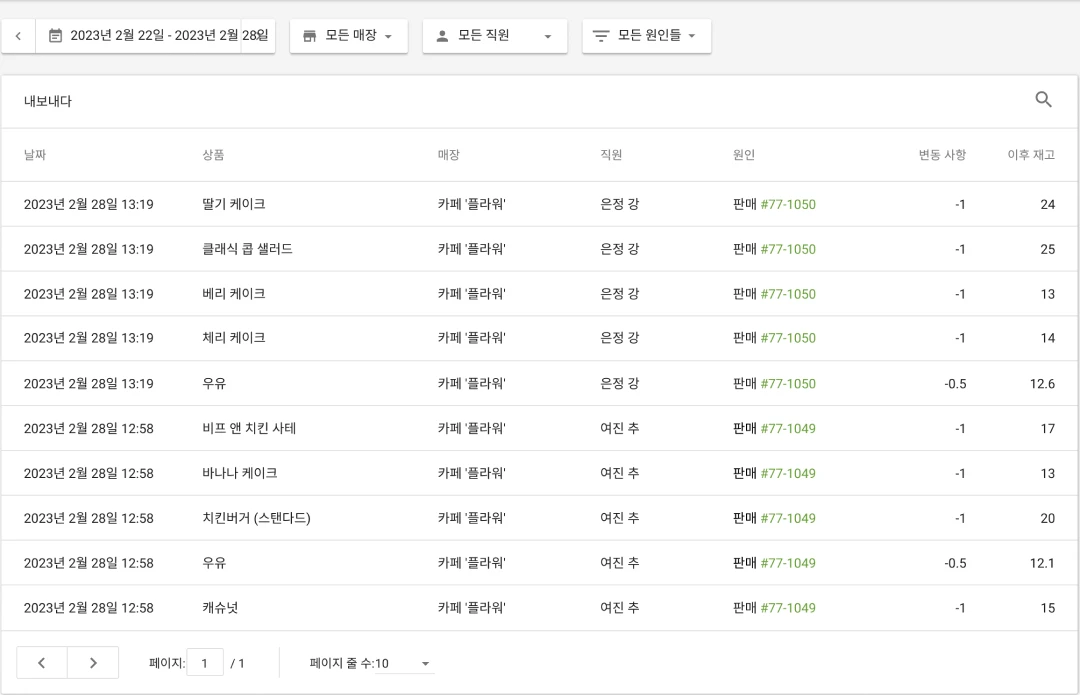1080x695 pixels.
Task: Click the store icon on 모든 매장 filter
Action: click(x=310, y=35)
